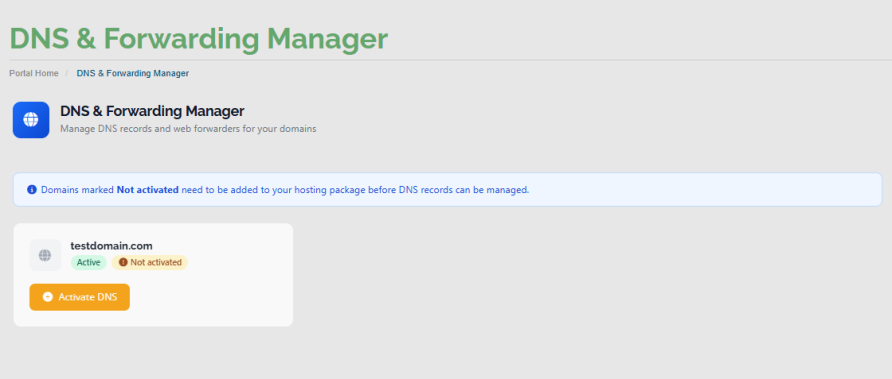
Task: Click the green Active status badge
Action: [x=88, y=262]
